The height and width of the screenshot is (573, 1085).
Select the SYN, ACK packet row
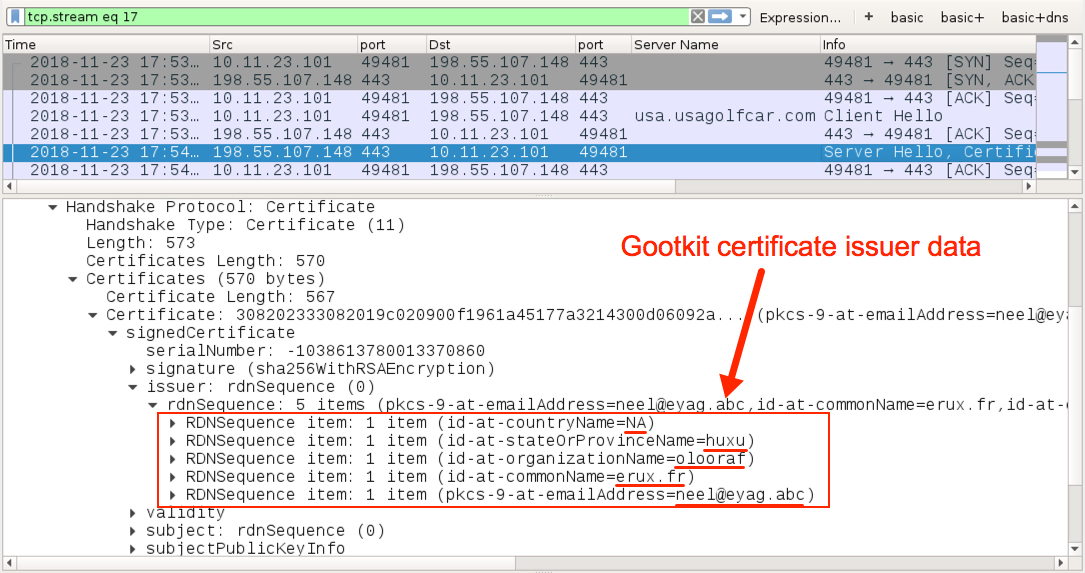tap(520, 80)
